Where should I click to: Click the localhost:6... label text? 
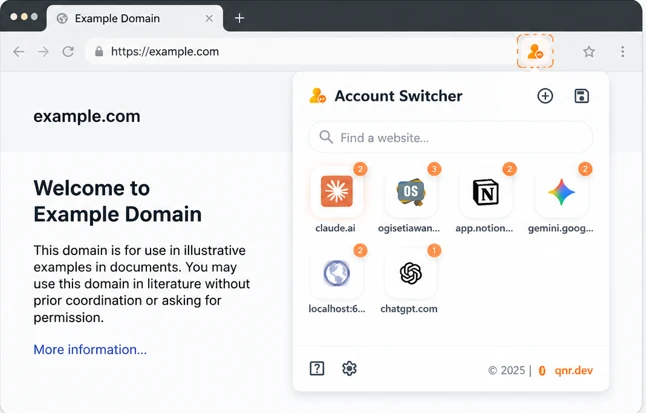point(337,309)
